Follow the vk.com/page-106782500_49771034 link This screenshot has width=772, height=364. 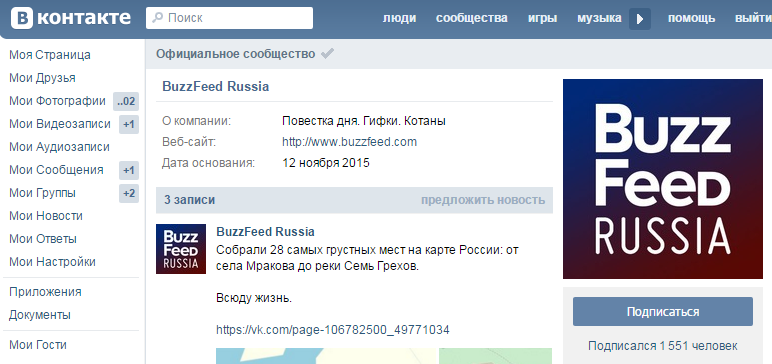(x=333, y=330)
